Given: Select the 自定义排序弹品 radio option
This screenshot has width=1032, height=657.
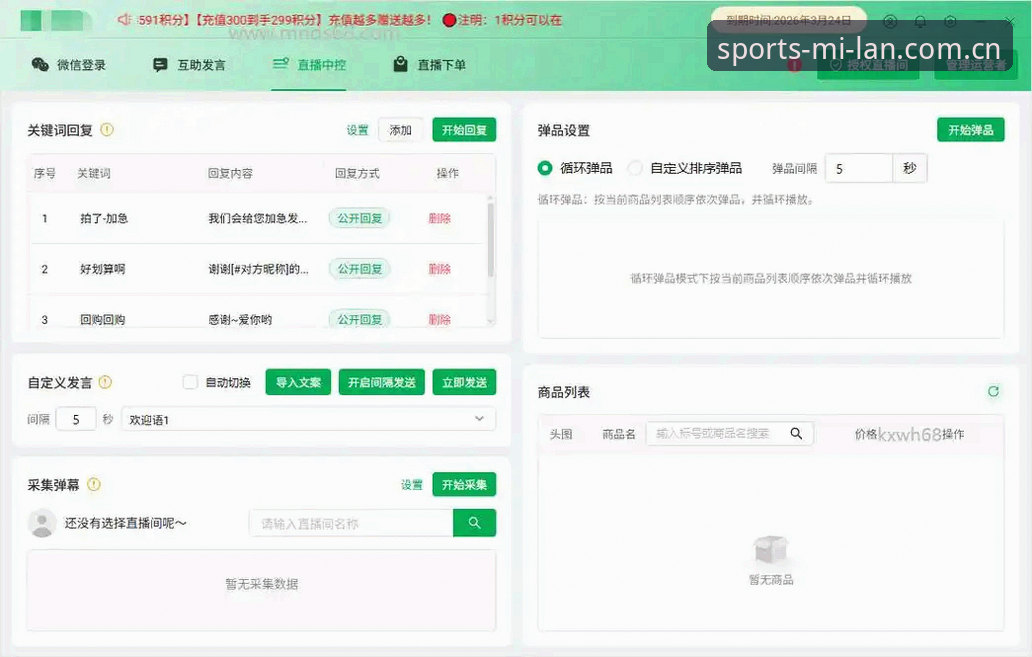Looking at the screenshot, I should (634, 168).
